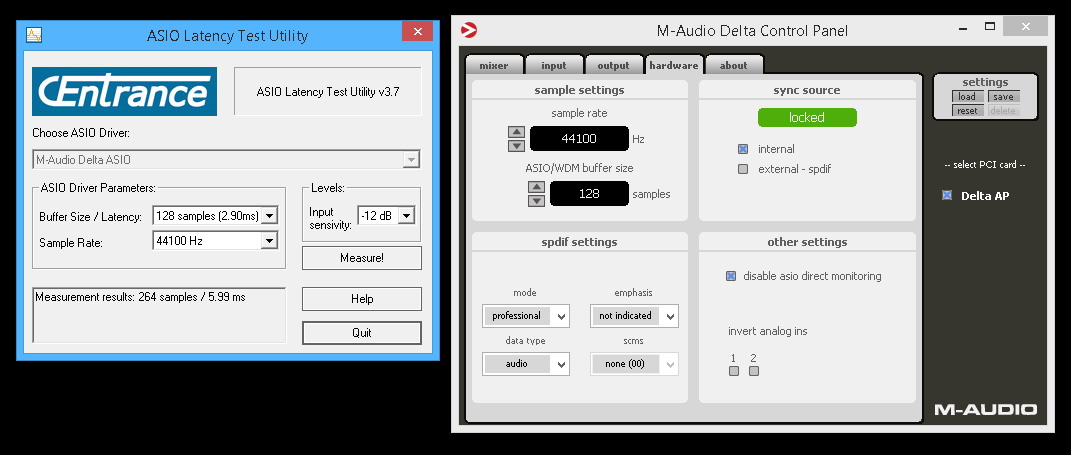Click the Measure! button
The height and width of the screenshot is (455, 1071).
tap(362, 258)
